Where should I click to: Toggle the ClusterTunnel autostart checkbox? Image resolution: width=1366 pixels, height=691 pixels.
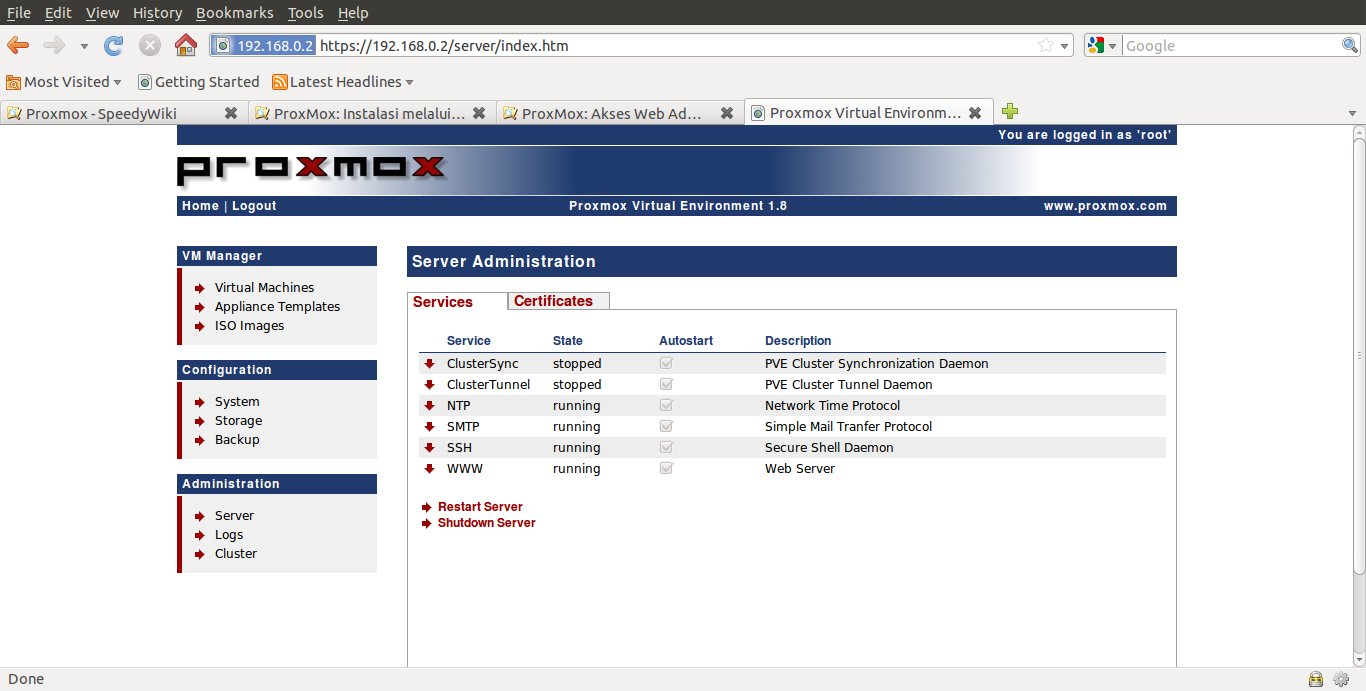click(x=666, y=385)
